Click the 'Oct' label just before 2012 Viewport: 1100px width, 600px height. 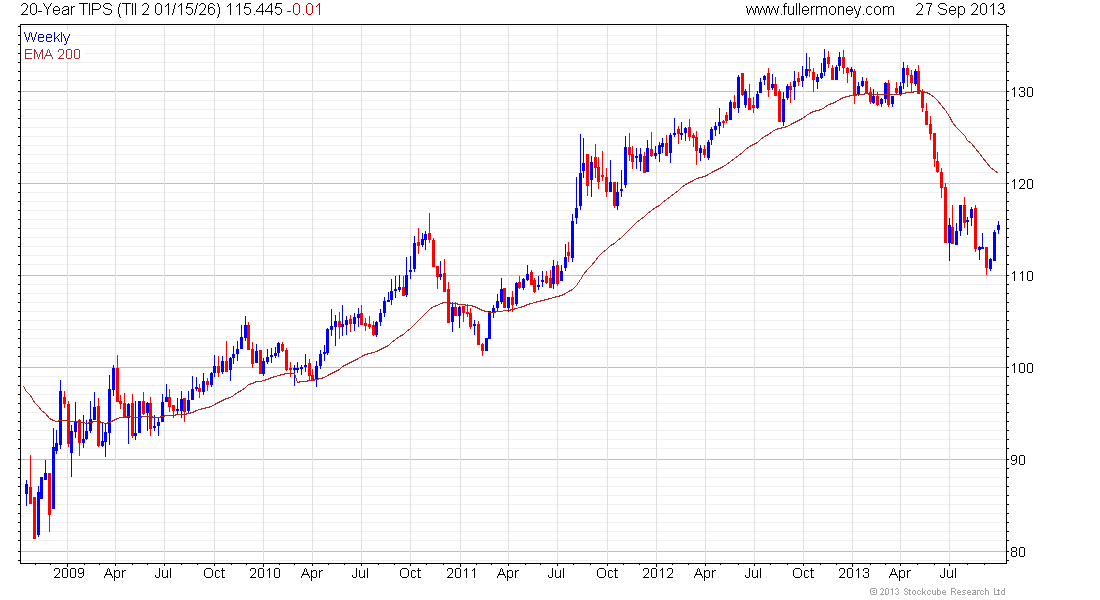pos(607,573)
